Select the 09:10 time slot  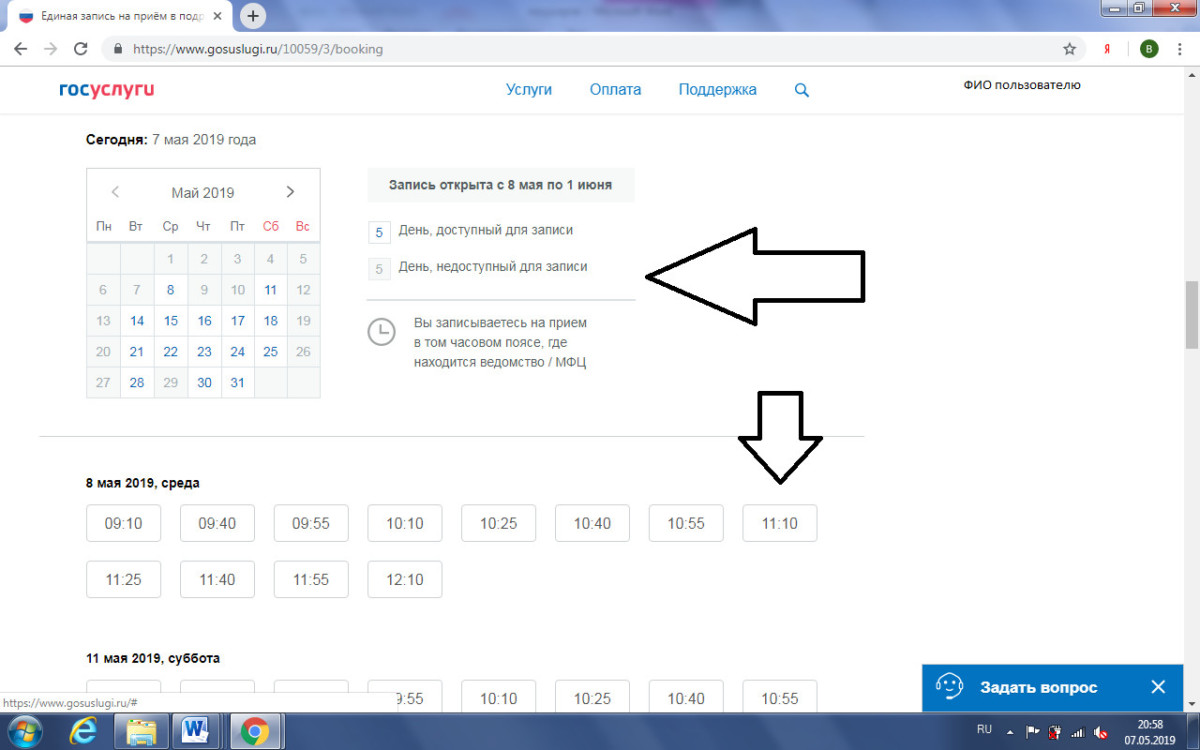[123, 523]
